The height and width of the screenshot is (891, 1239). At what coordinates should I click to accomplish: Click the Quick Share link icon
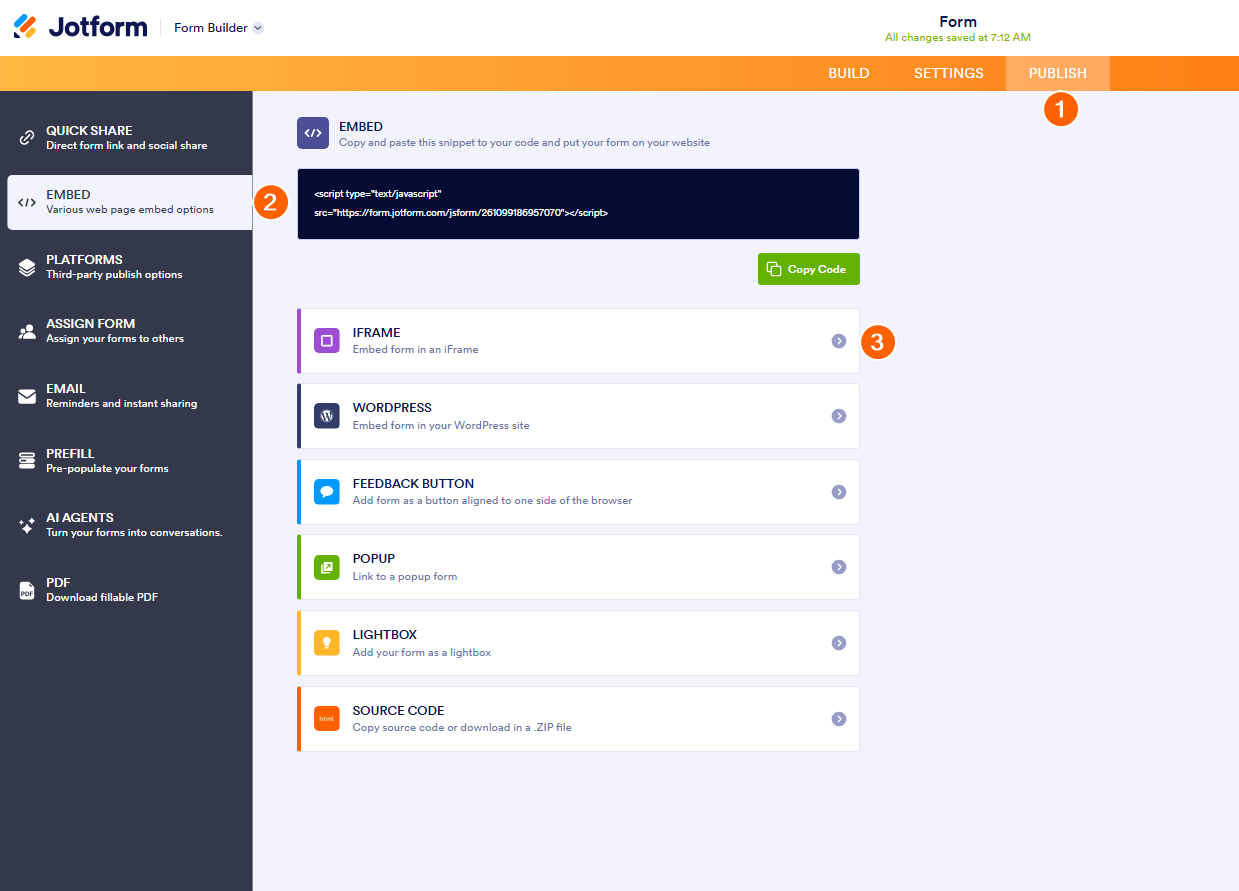coord(27,138)
